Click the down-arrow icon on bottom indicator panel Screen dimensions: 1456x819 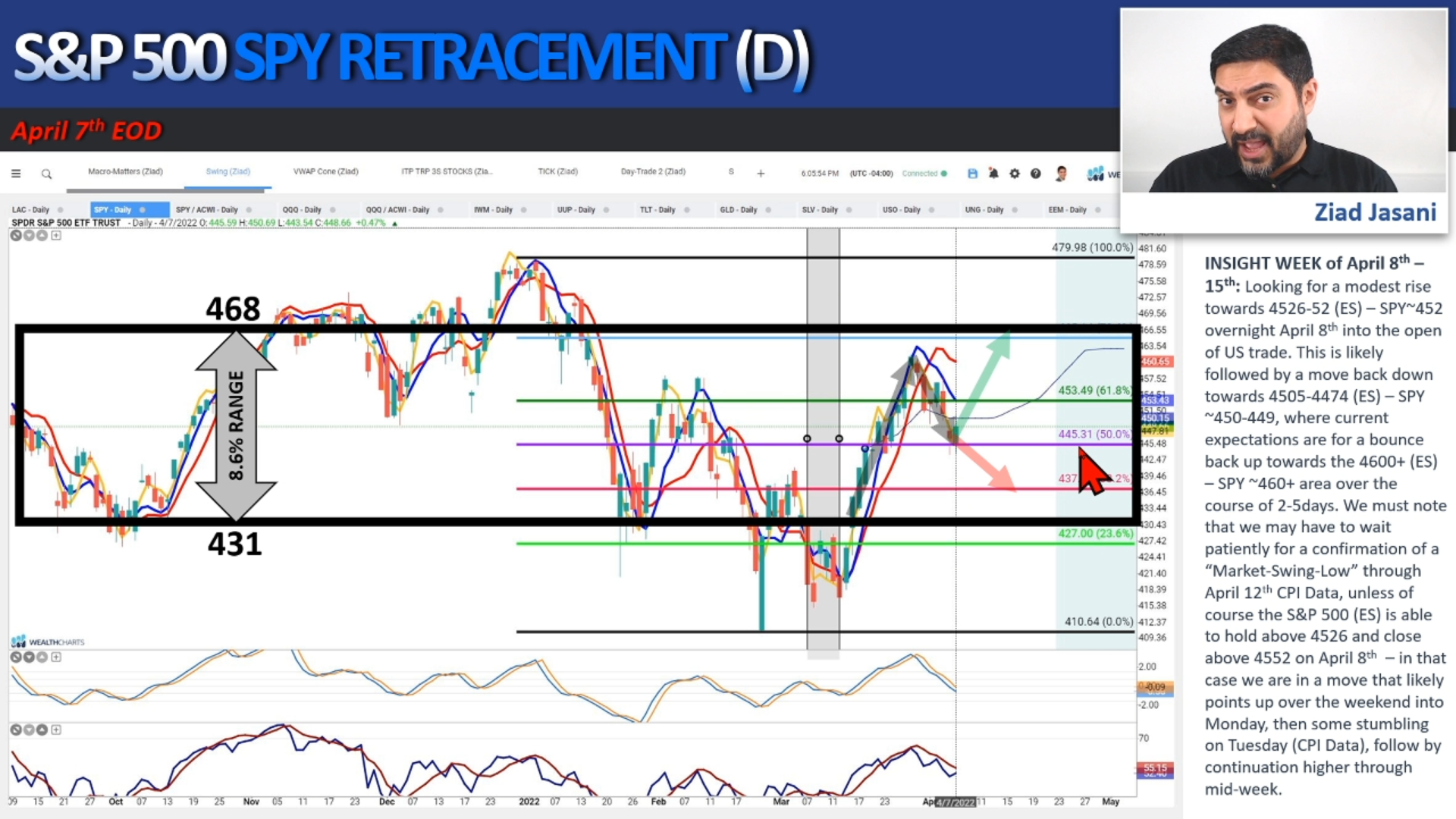coord(29,730)
